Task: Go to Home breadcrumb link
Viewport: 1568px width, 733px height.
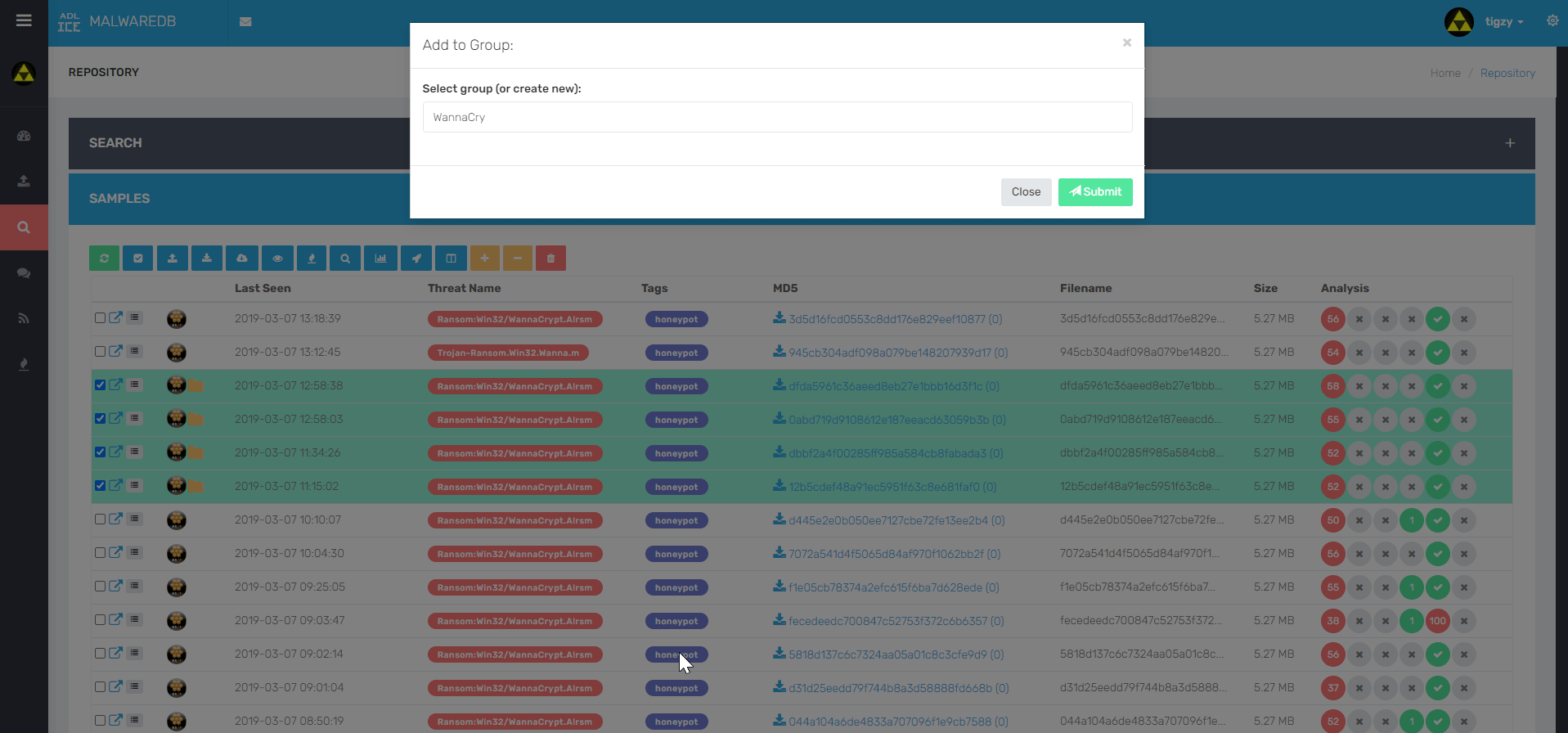Action: click(1444, 73)
